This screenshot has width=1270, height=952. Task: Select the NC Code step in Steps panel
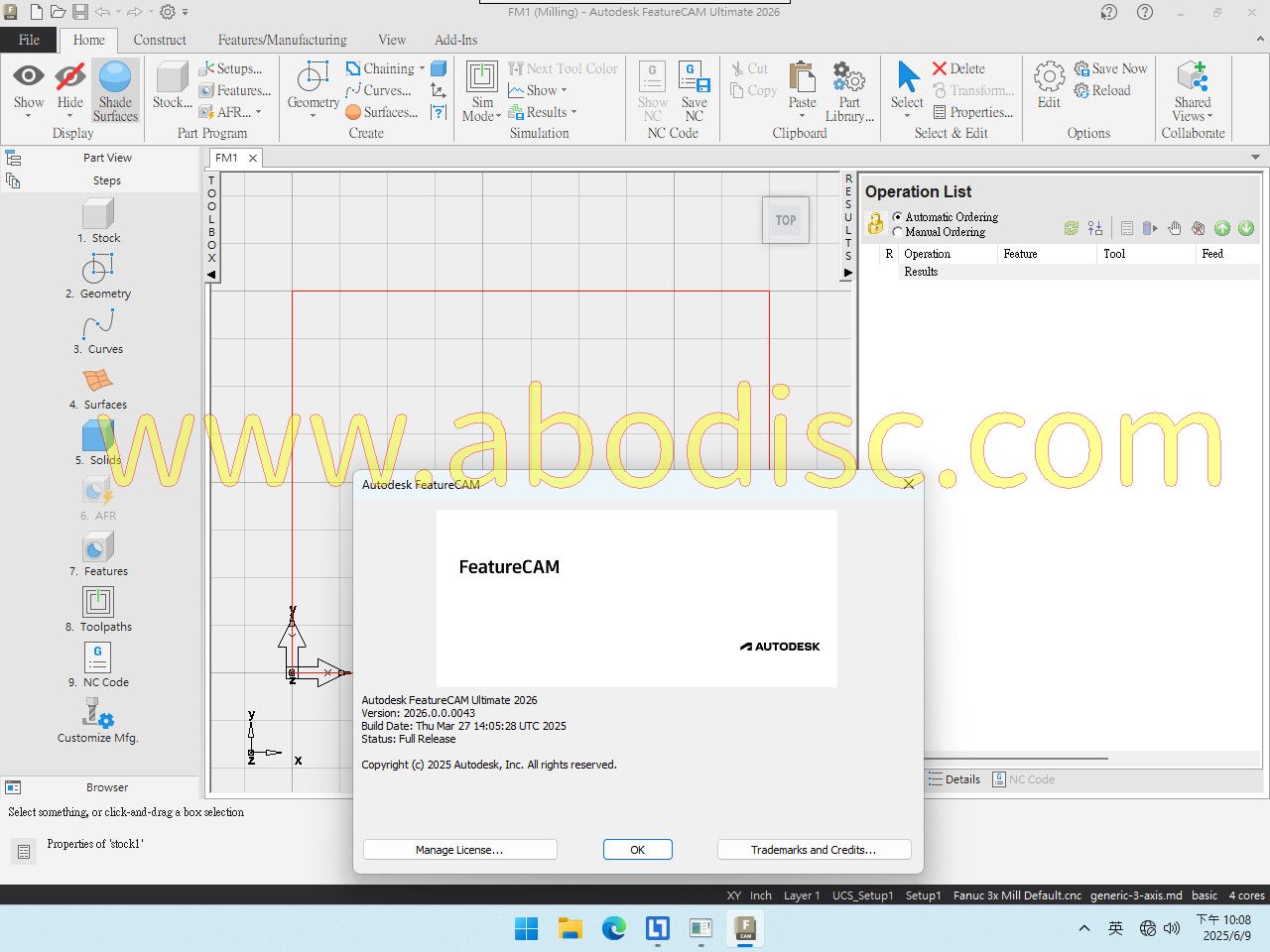98,664
